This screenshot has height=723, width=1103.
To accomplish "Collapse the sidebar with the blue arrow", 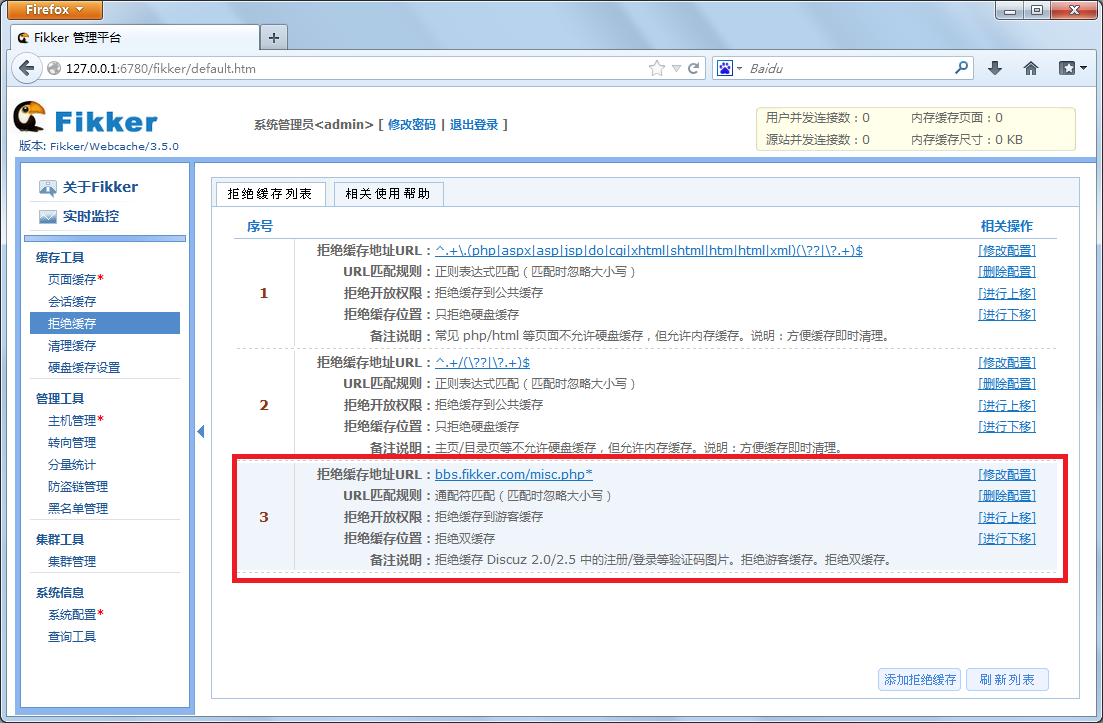I will (200, 431).
